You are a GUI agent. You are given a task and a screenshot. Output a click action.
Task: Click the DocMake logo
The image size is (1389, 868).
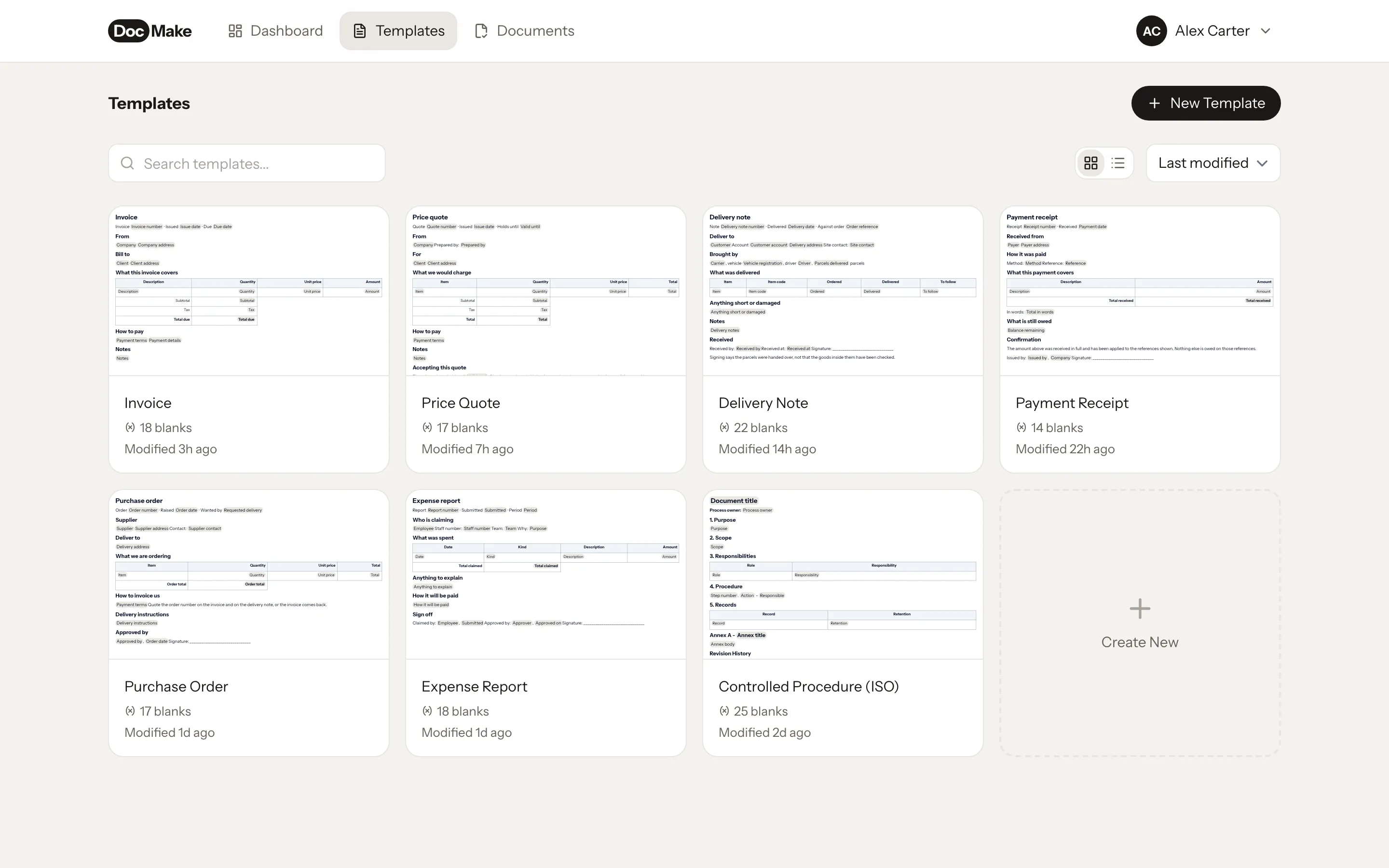tap(150, 31)
